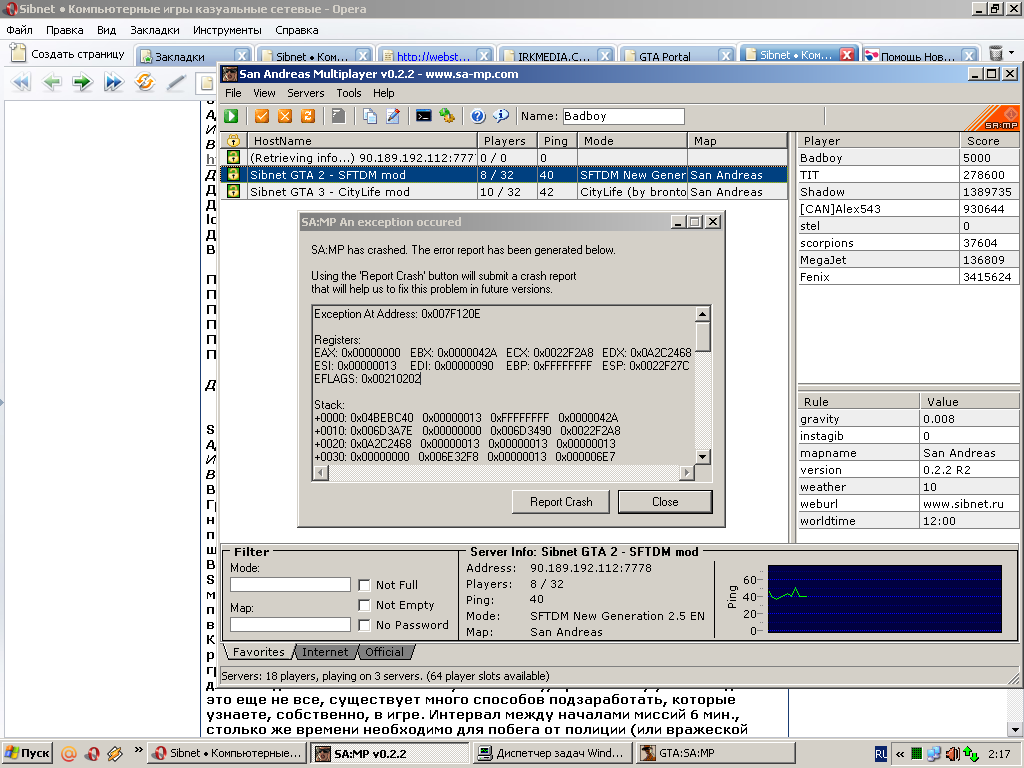
Task: Click Opera's Fast Forward button
Action: (x=114, y=82)
